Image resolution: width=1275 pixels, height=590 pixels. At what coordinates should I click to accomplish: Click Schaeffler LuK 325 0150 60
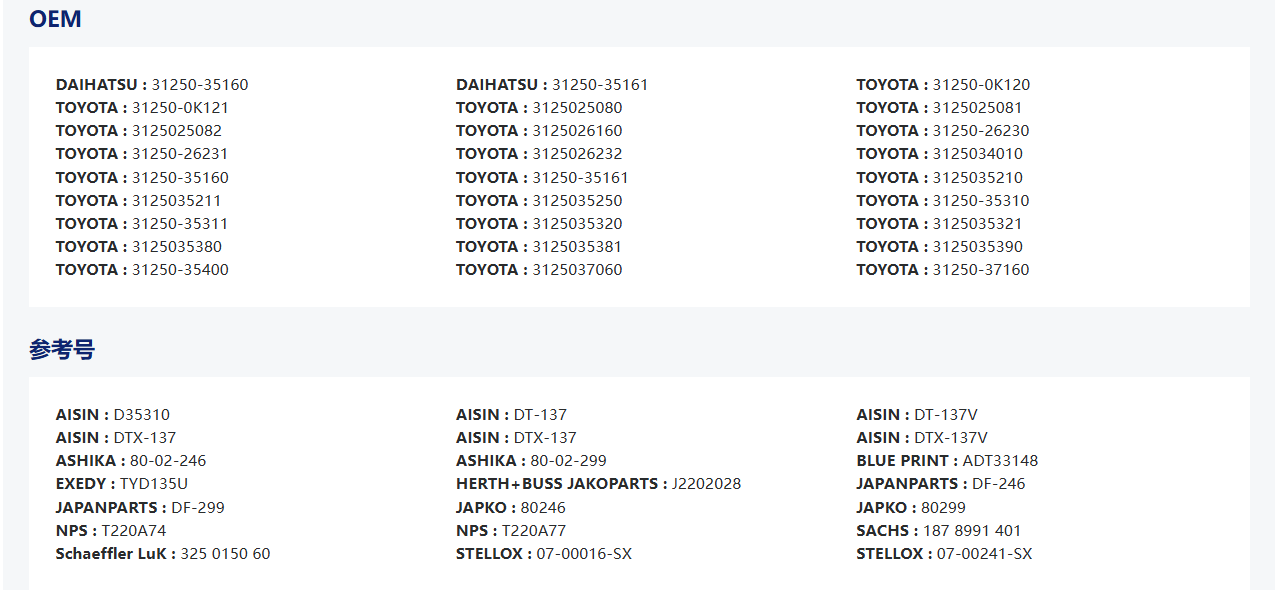[x=163, y=554]
